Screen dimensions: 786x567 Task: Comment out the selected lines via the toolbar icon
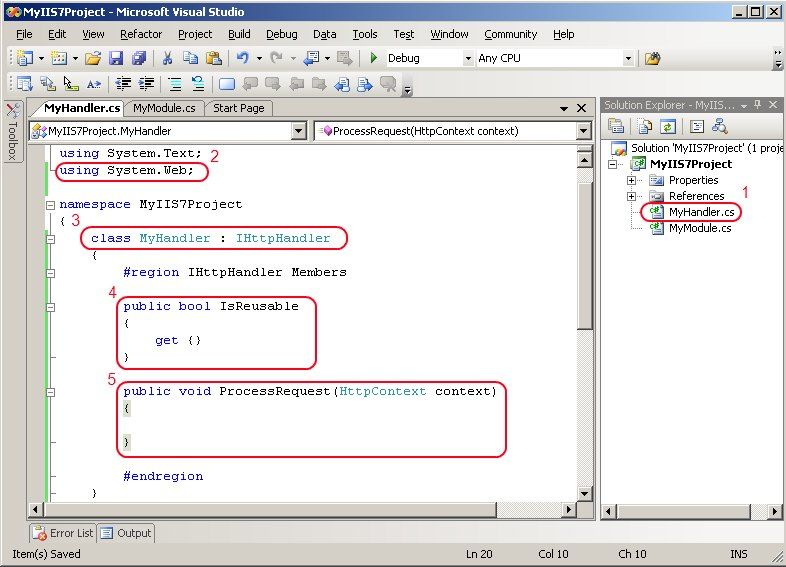[x=174, y=84]
